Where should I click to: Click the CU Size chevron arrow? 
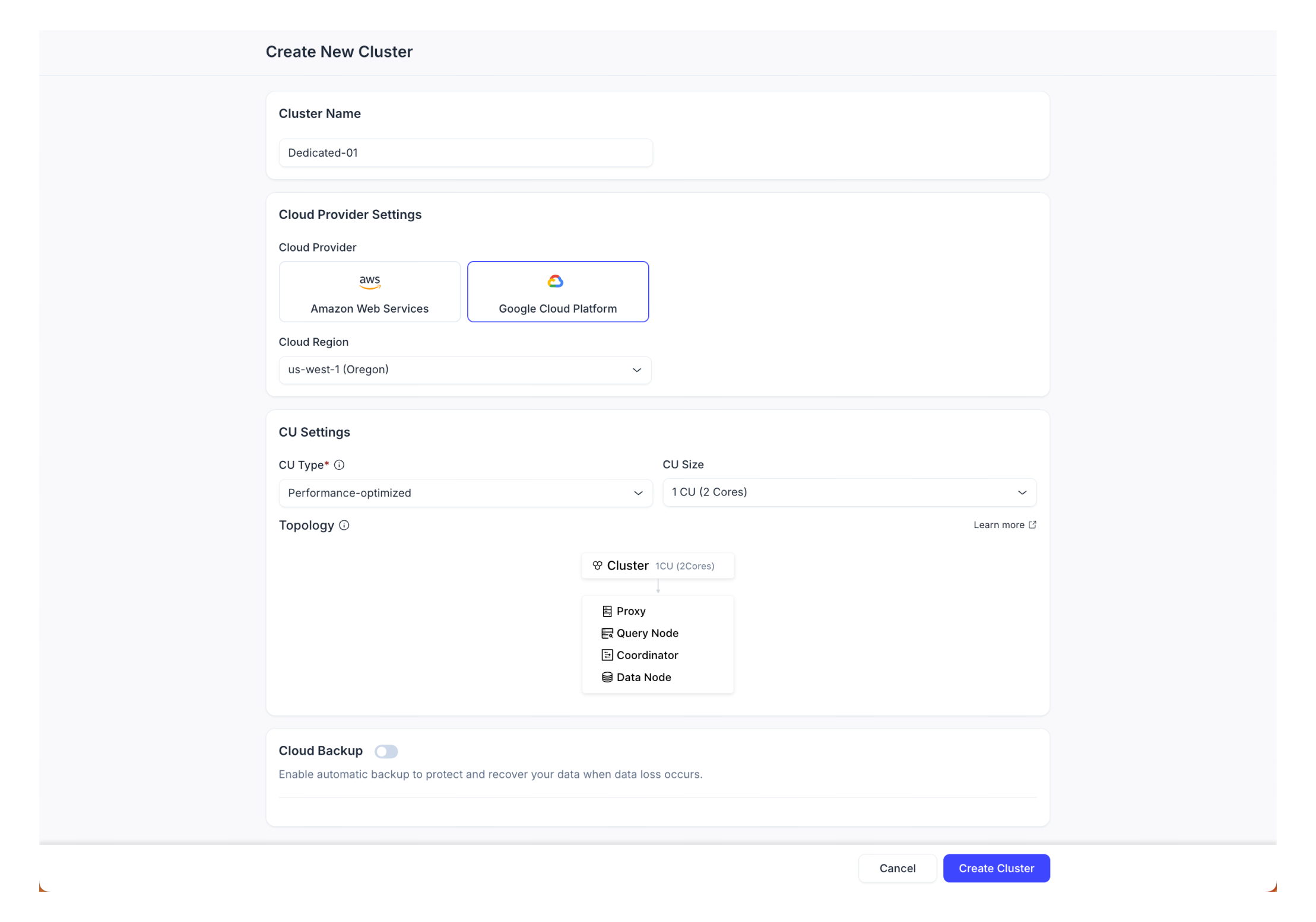pos(1022,492)
